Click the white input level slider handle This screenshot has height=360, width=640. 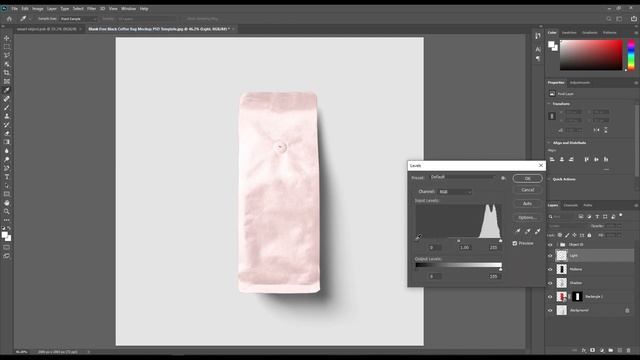500,240
